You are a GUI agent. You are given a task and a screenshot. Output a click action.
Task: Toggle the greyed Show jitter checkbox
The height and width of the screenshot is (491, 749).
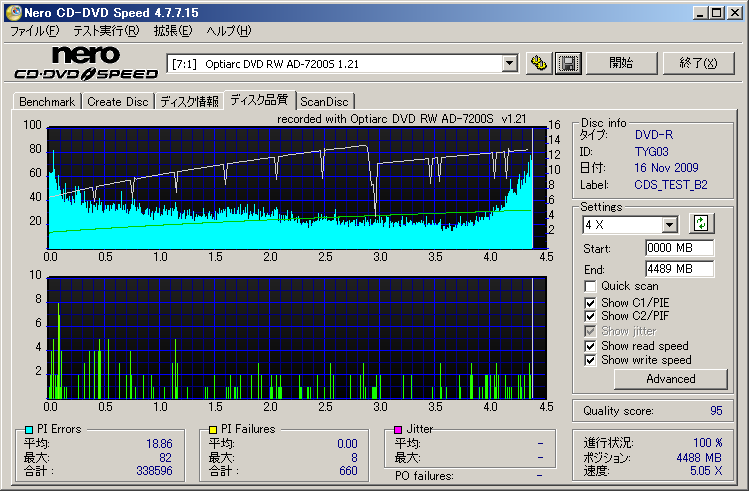point(590,331)
